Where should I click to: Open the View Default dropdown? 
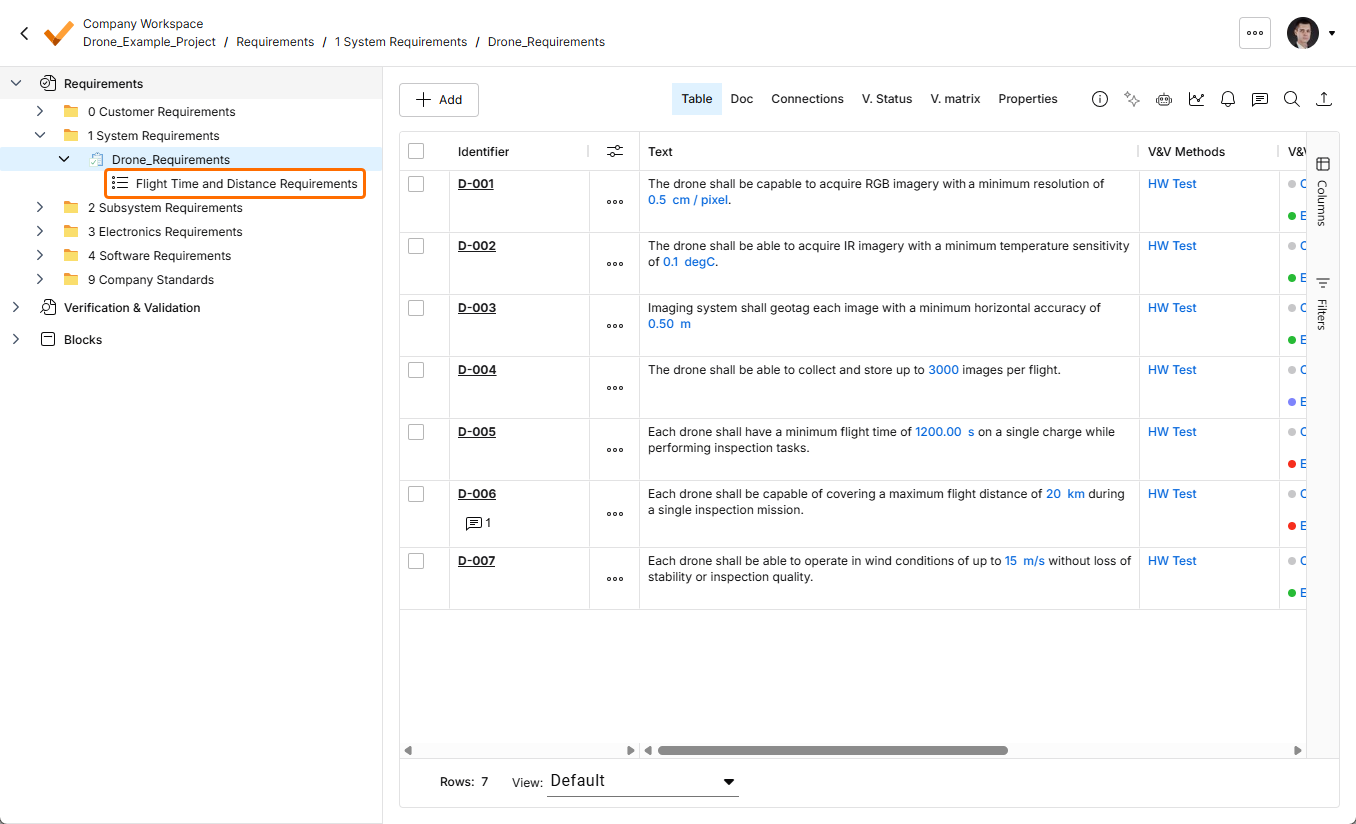click(x=643, y=781)
